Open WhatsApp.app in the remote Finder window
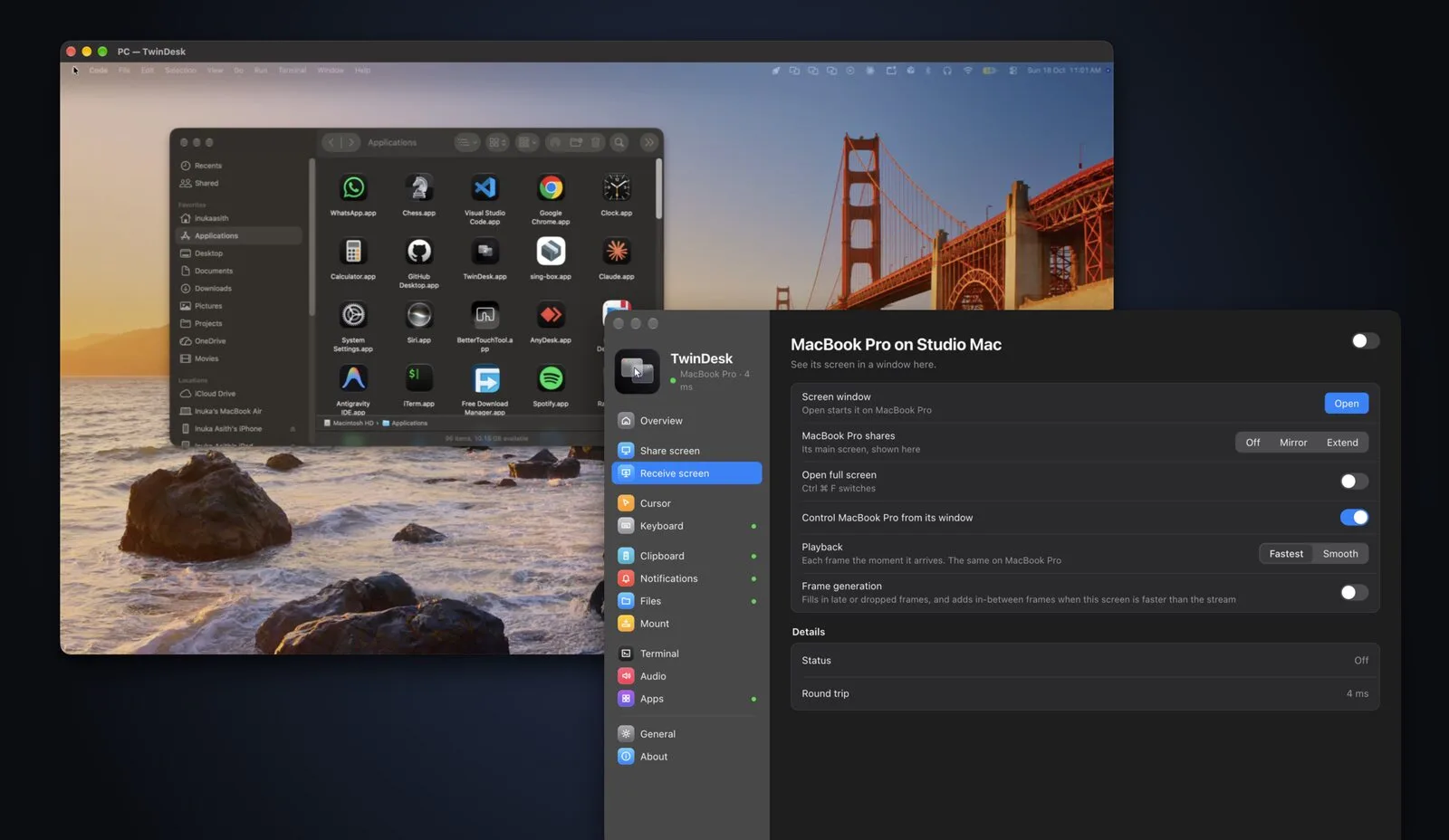The height and width of the screenshot is (840, 1449). (x=353, y=188)
